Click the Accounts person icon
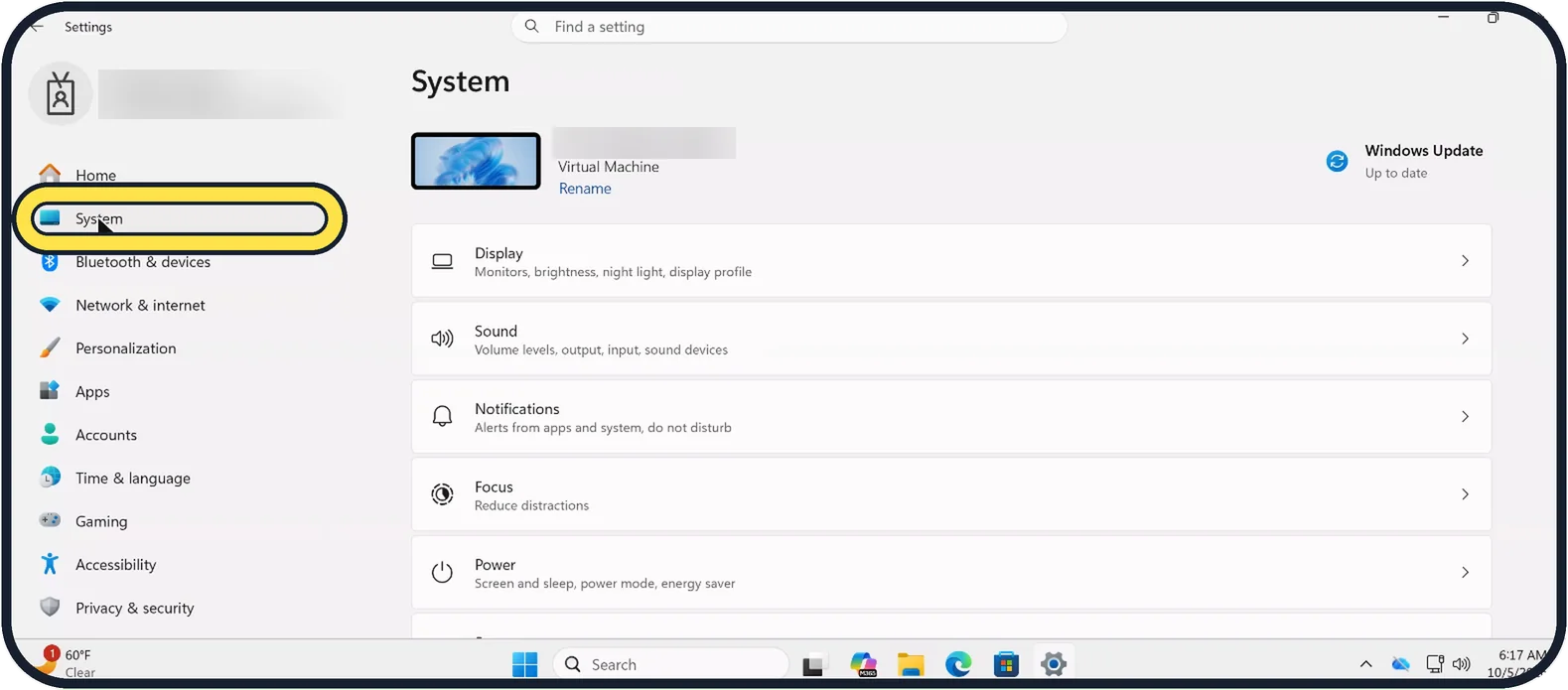Viewport: 1568px width, 690px height. click(50, 435)
